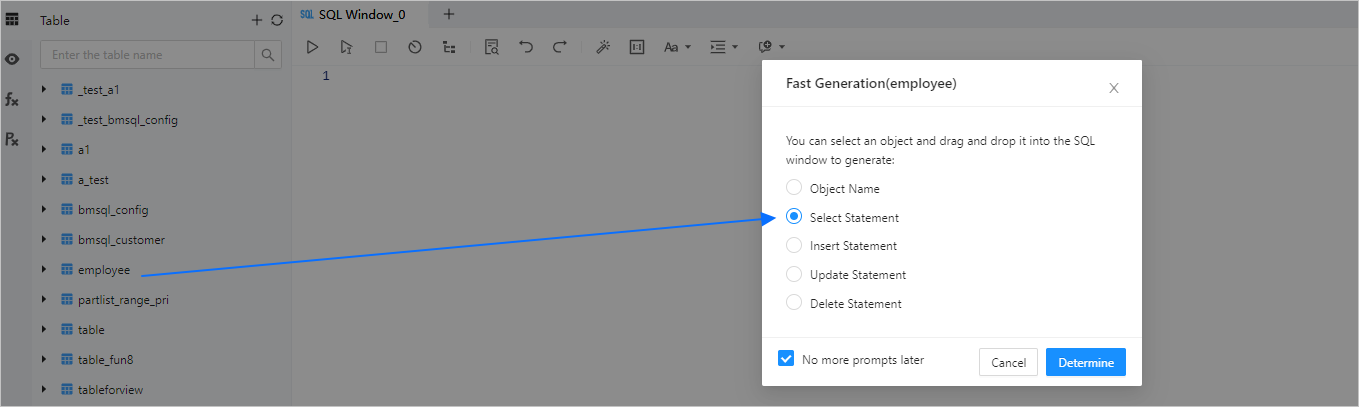Click the magic wand format icon
Screen dimensions: 1359x407
pyautogui.click(x=603, y=47)
